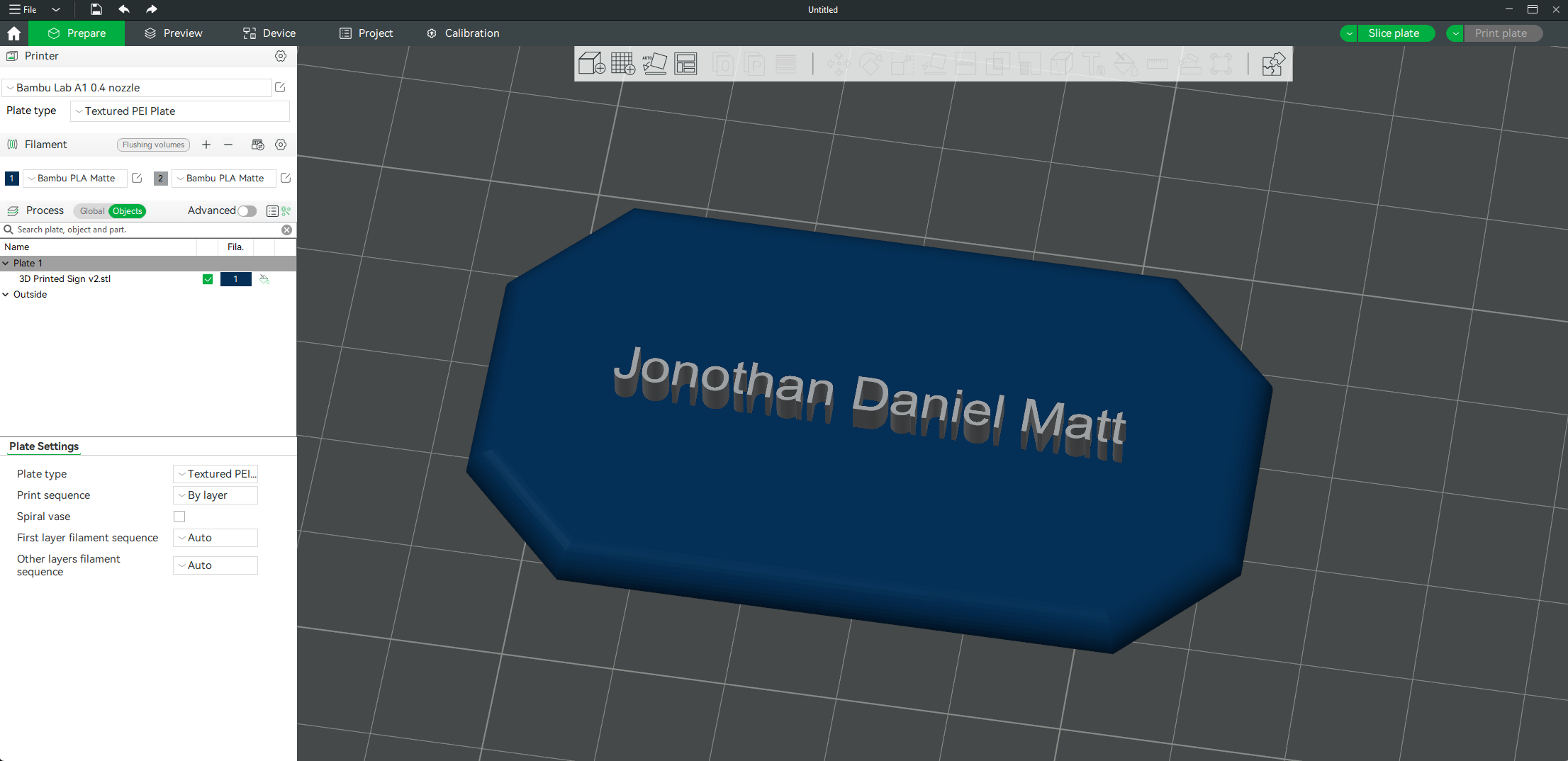The image size is (1568, 761).
Task: Select the Cut tool icon
Action: pos(966,64)
